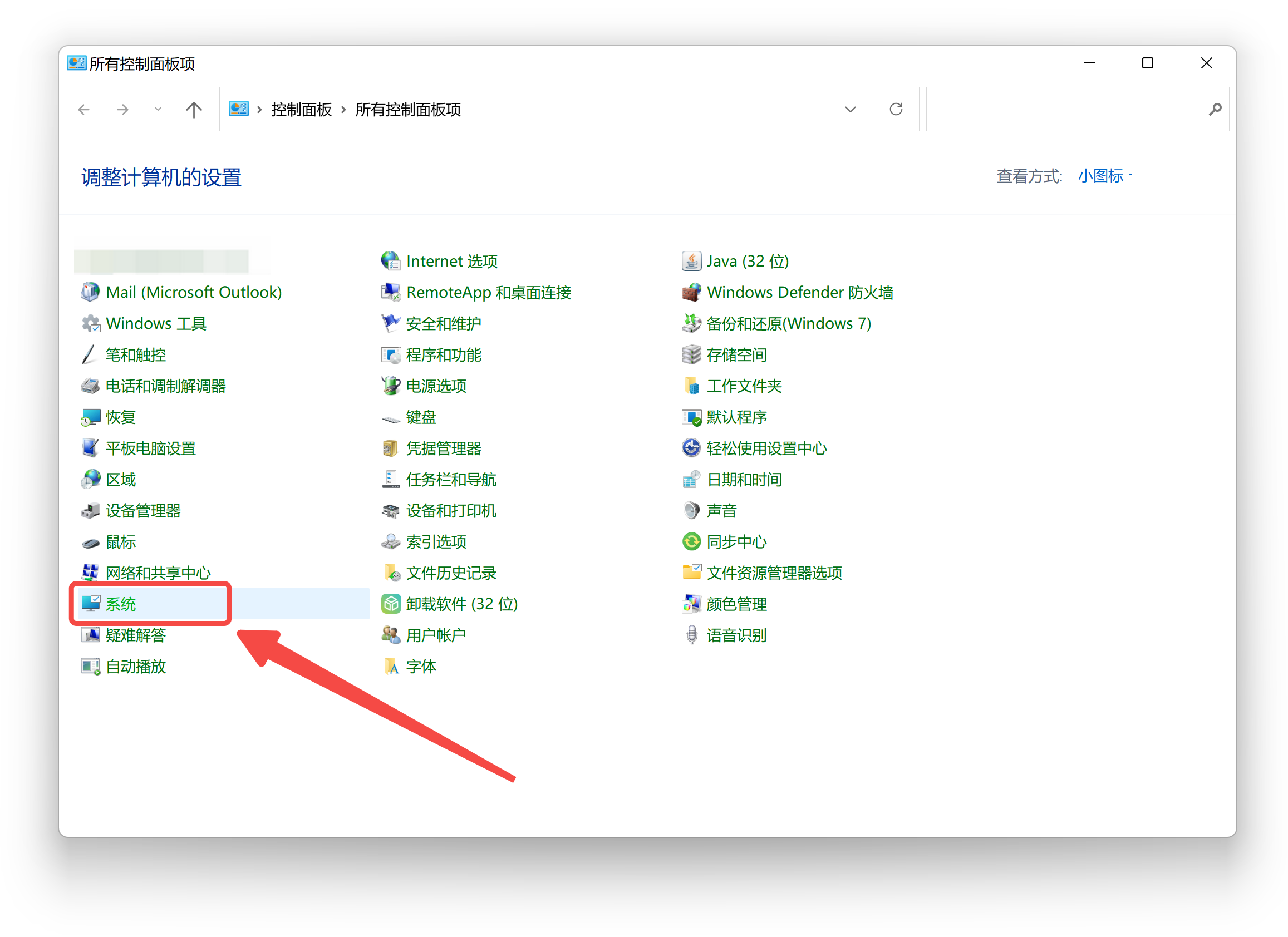This screenshot has height=937, width=1288.
Task: Open the 用户帐户 link
Action: click(436, 635)
